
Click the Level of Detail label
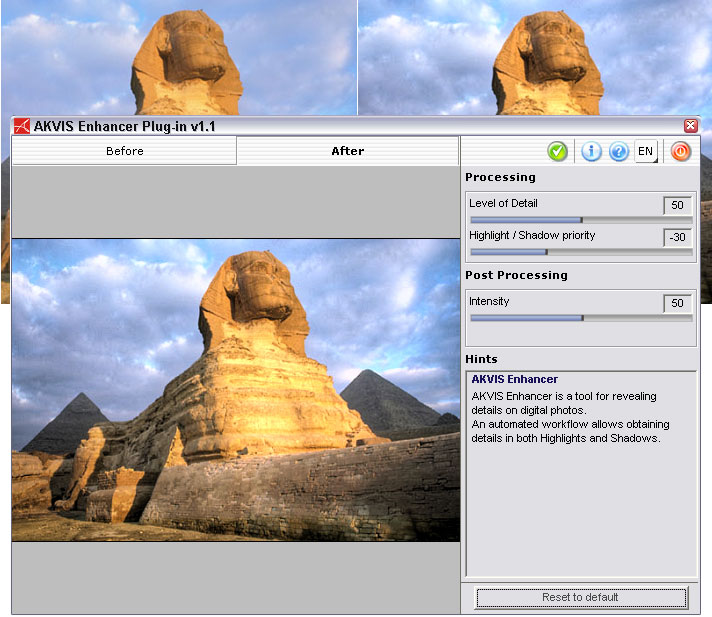[503, 203]
